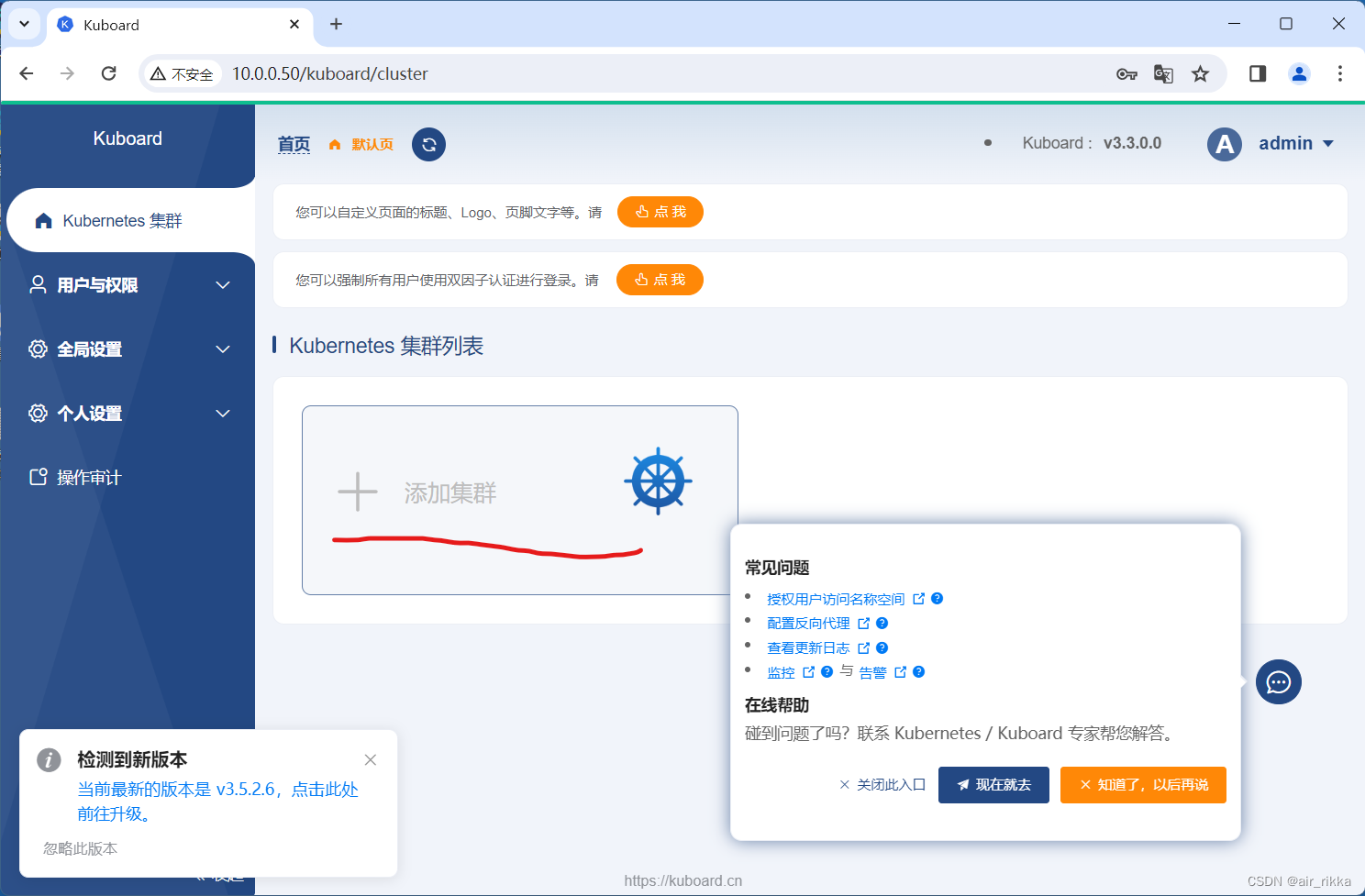Click the 用户与权限 person icon

(38, 284)
